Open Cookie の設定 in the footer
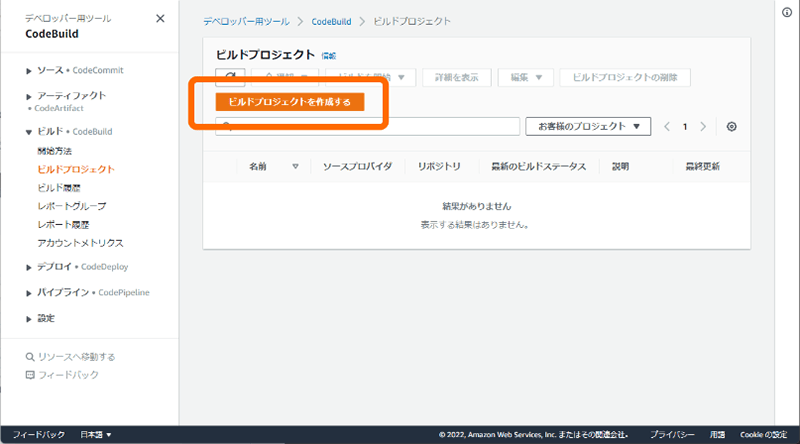The height and width of the screenshot is (444, 800). [x=764, y=435]
